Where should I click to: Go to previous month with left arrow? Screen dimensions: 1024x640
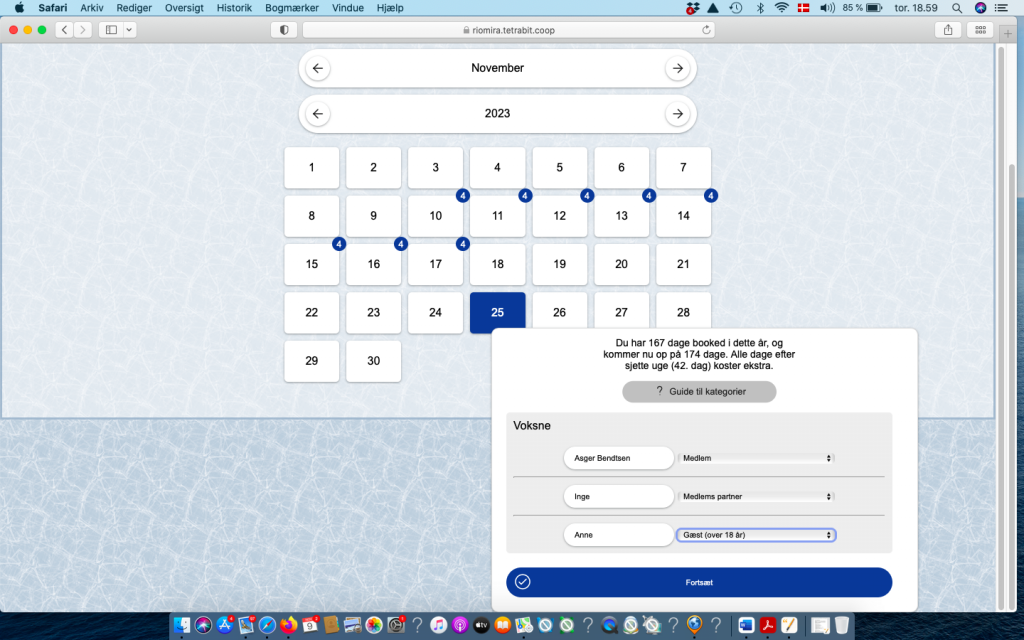click(318, 68)
